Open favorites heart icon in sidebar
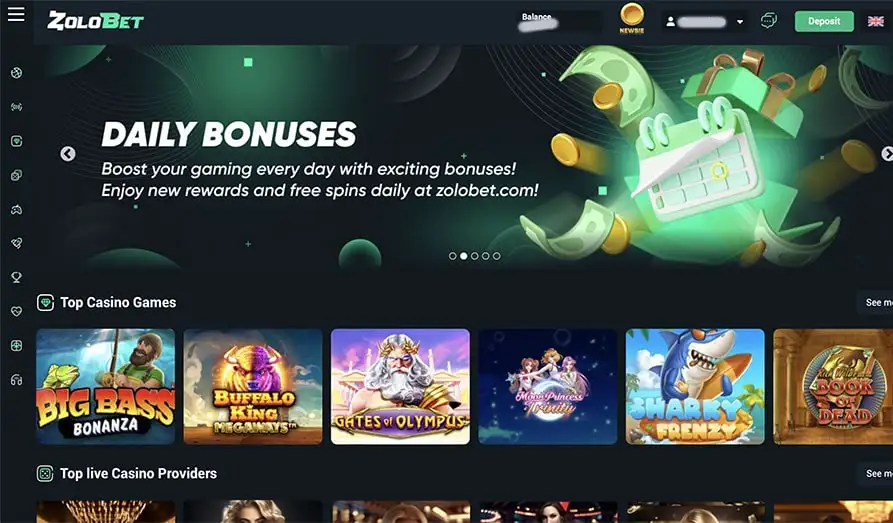 17,312
